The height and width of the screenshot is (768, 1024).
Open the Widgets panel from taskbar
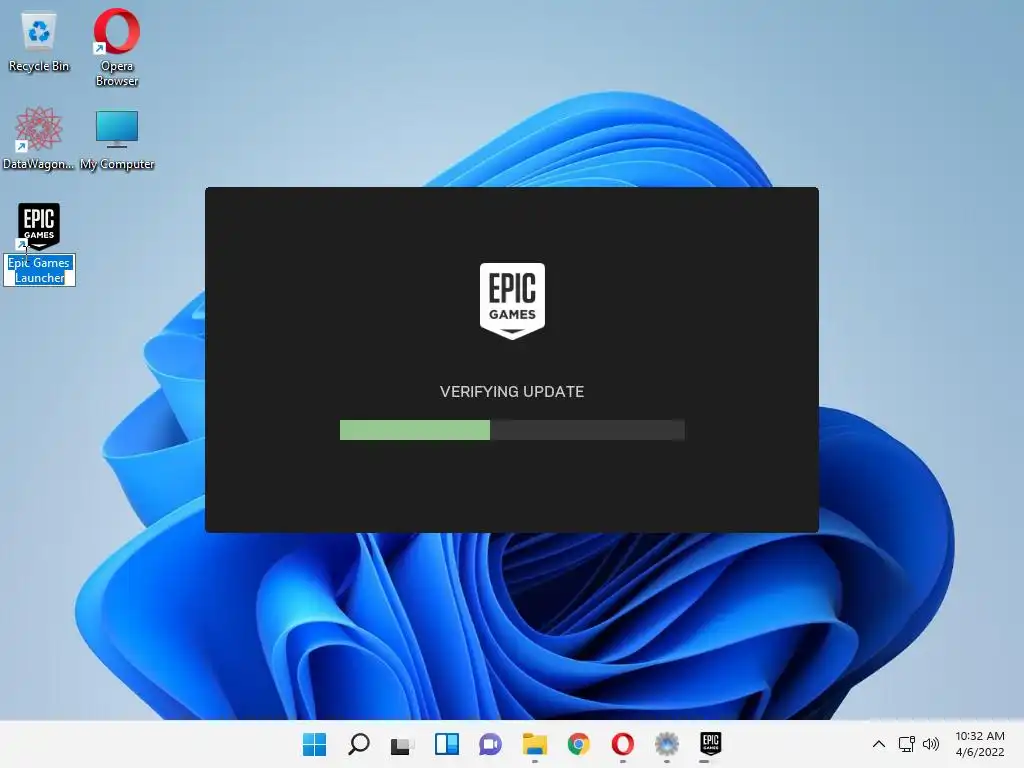[447, 744]
